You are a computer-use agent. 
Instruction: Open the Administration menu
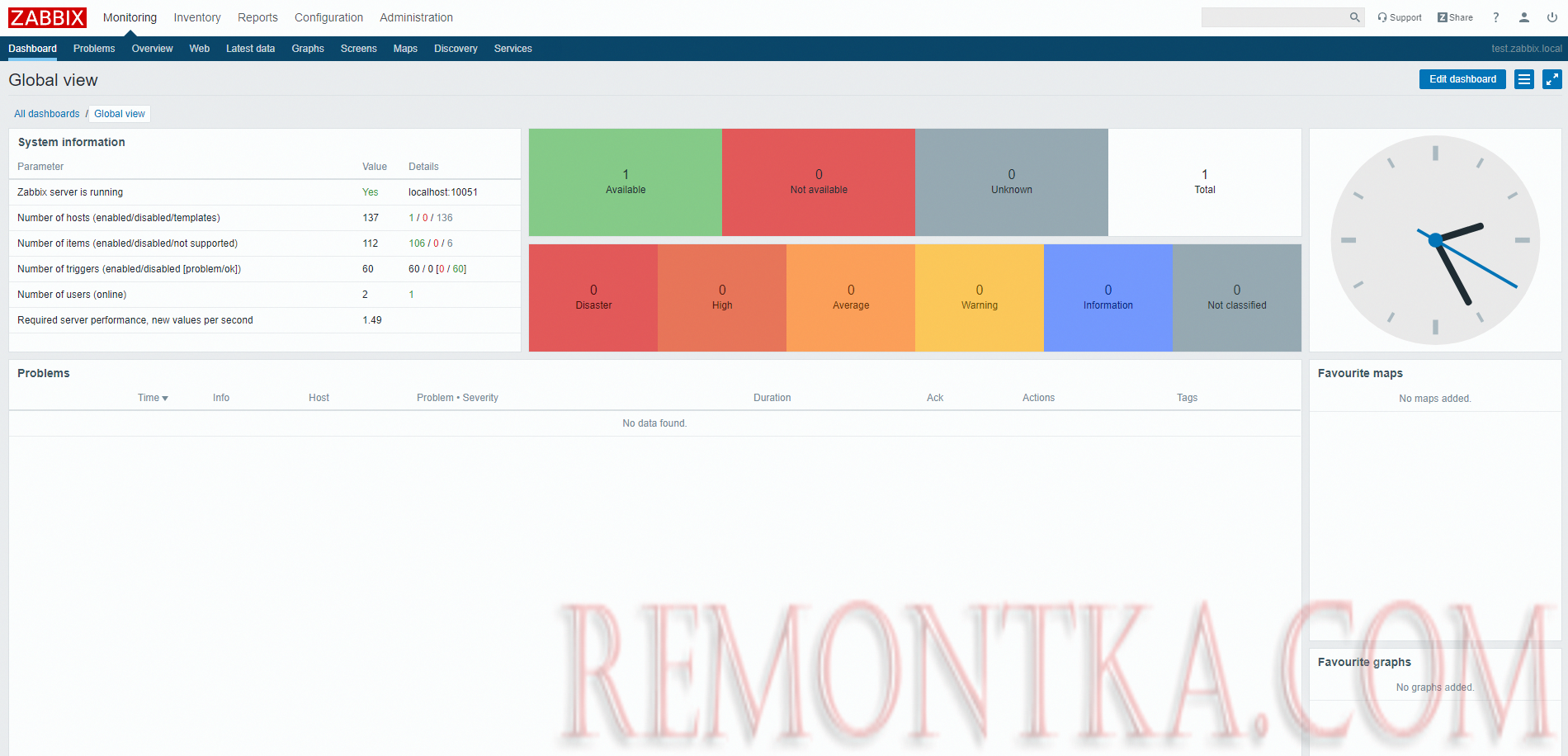click(416, 17)
